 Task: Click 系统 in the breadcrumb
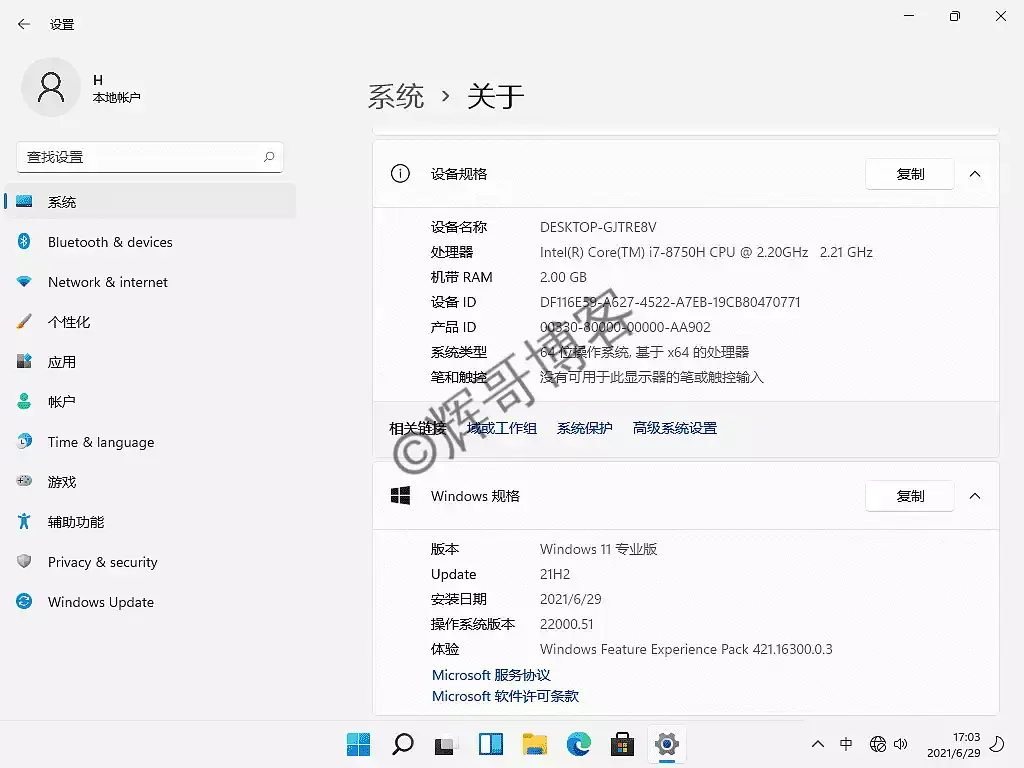[396, 97]
